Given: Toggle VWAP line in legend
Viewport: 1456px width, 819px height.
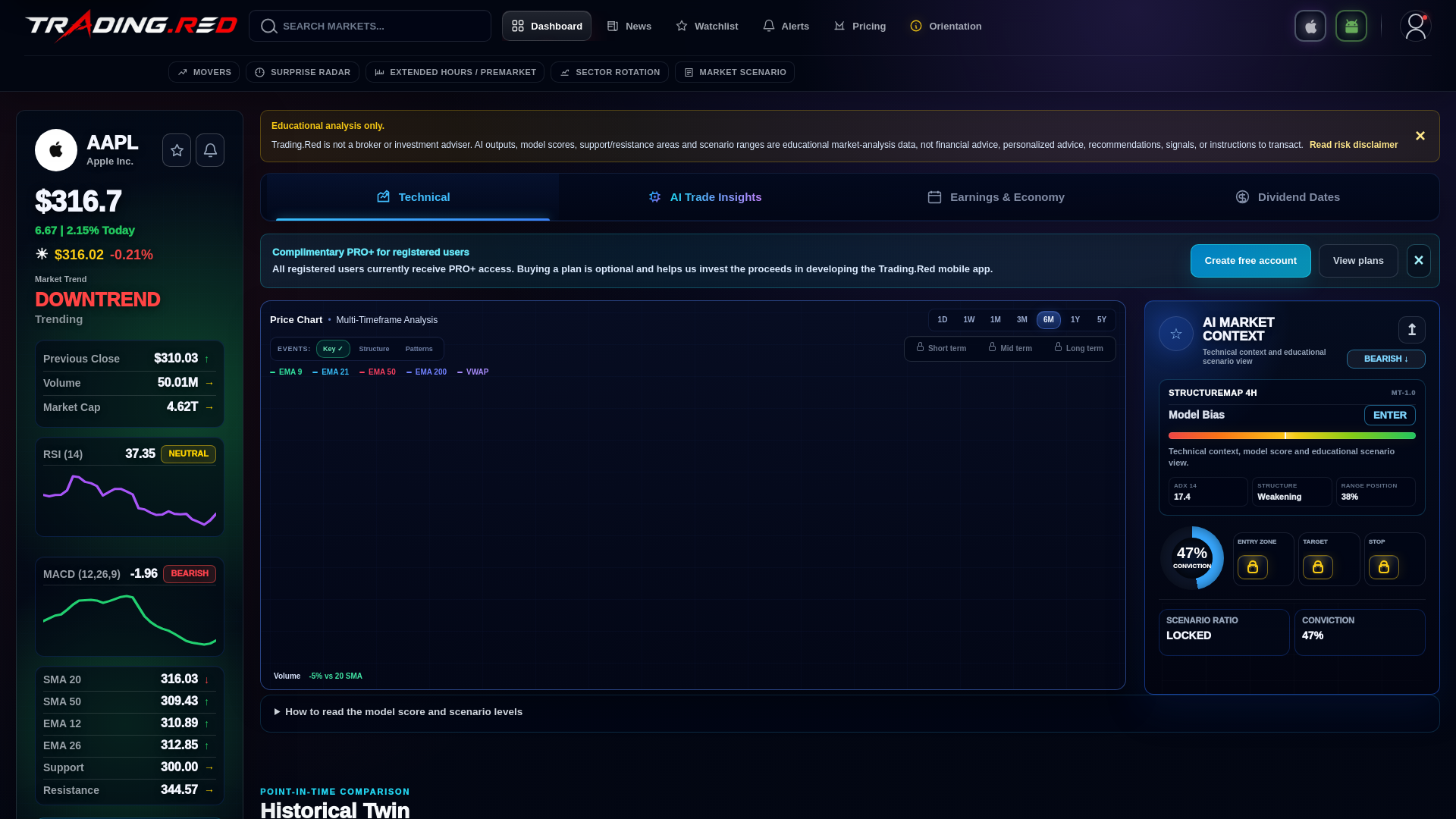Looking at the screenshot, I should point(473,372).
